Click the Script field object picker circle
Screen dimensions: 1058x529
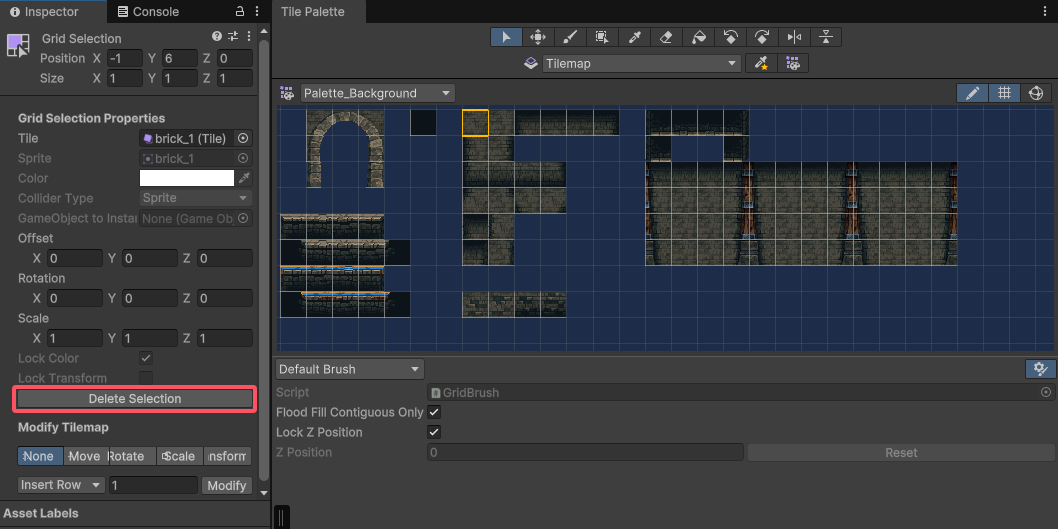coord(1046,392)
